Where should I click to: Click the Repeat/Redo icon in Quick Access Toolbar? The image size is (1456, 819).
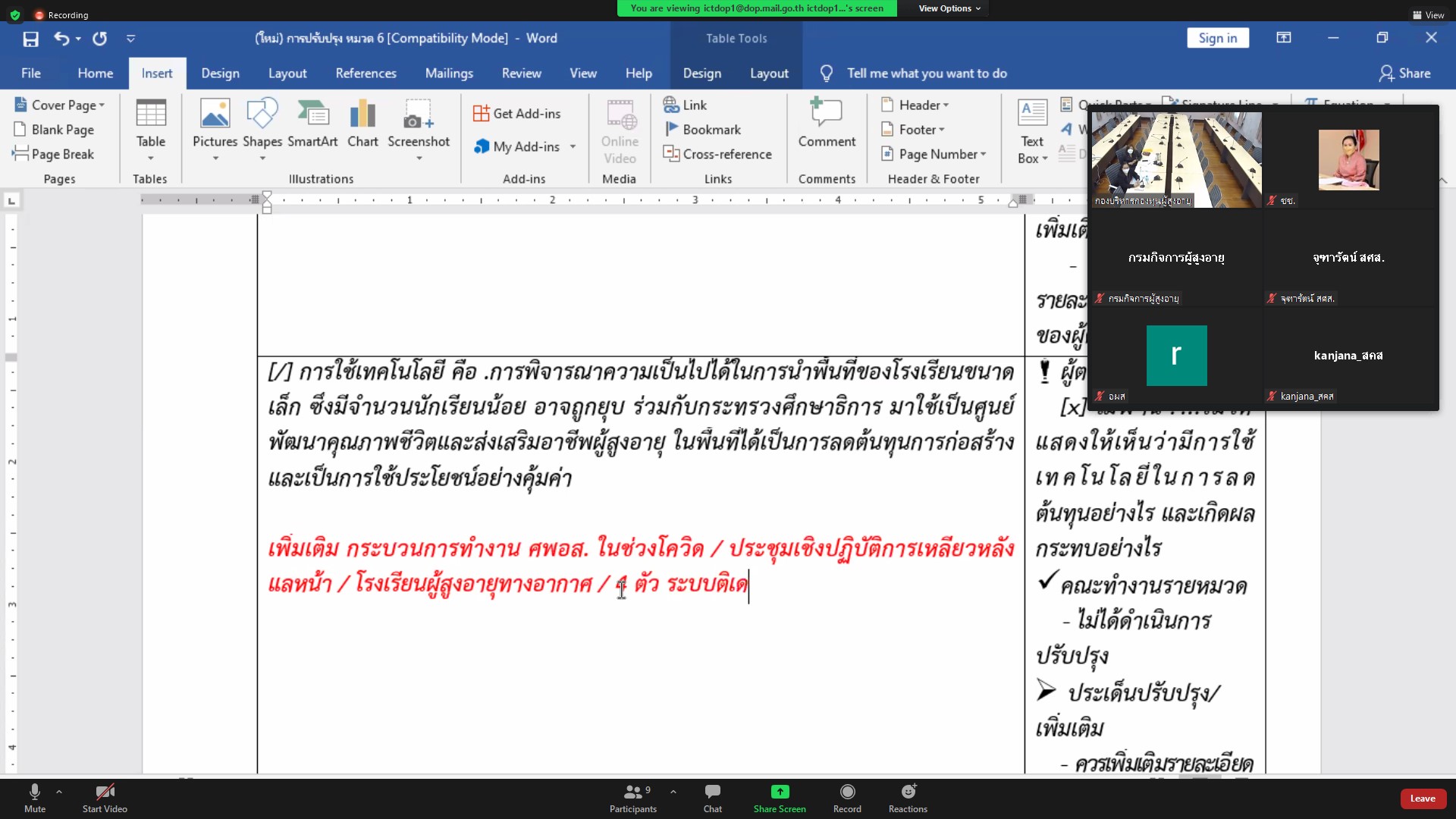(x=100, y=39)
